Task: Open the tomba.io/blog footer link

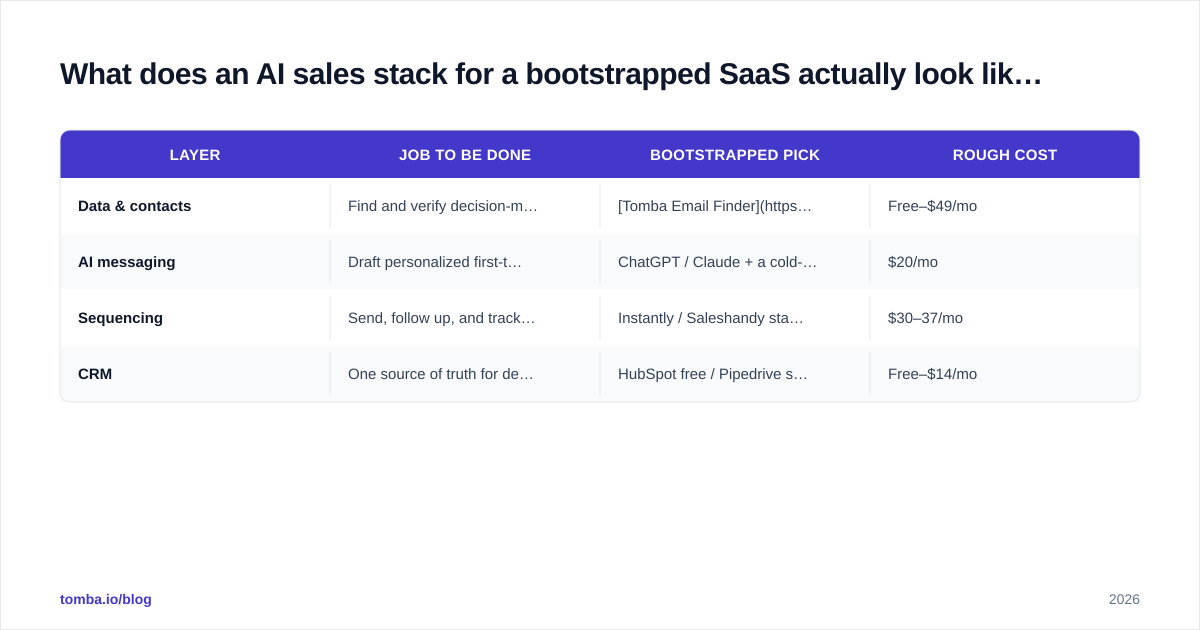Action: 106,599
